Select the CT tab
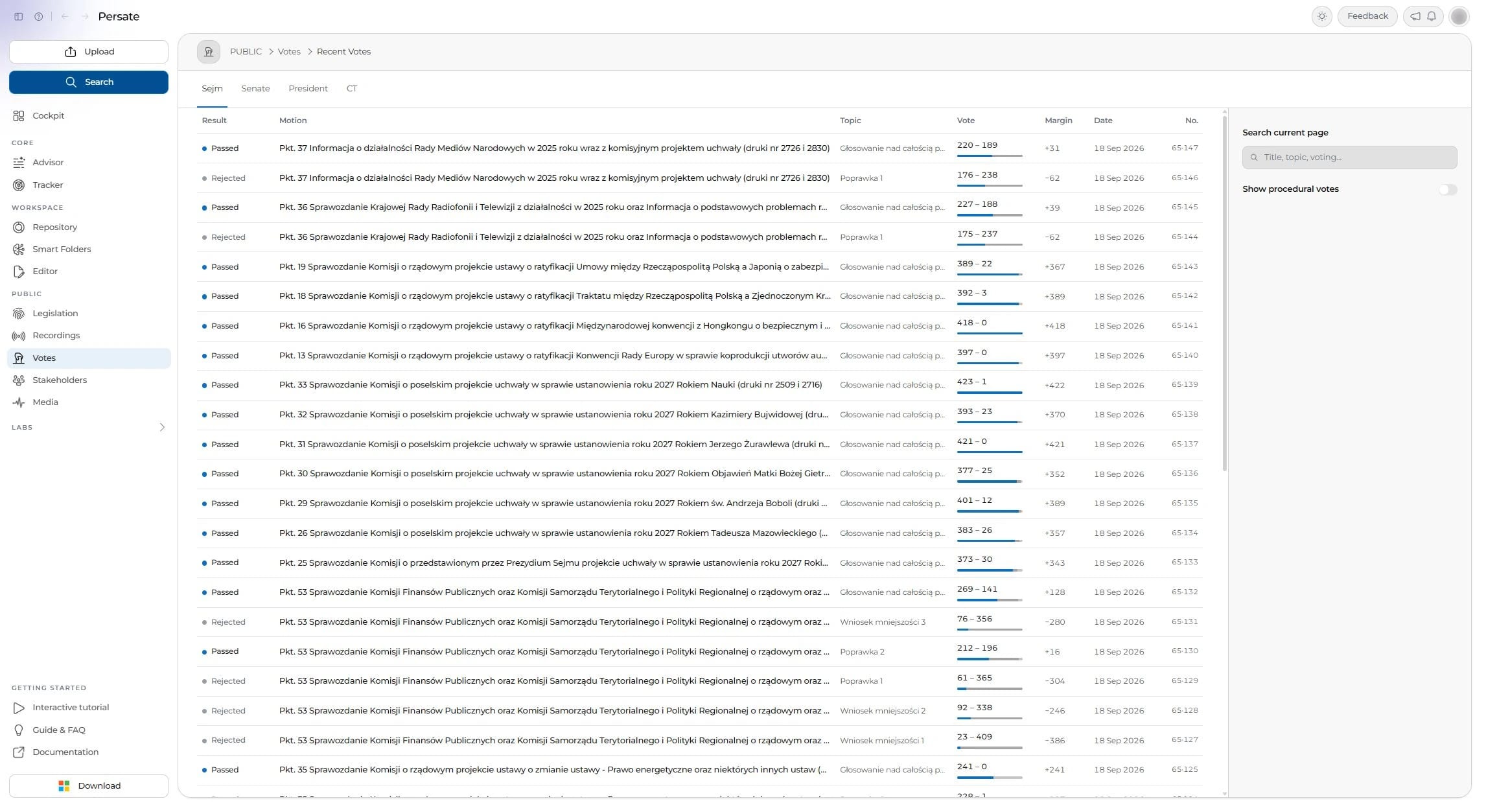The height and width of the screenshot is (812, 1486). pyautogui.click(x=352, y=89)
